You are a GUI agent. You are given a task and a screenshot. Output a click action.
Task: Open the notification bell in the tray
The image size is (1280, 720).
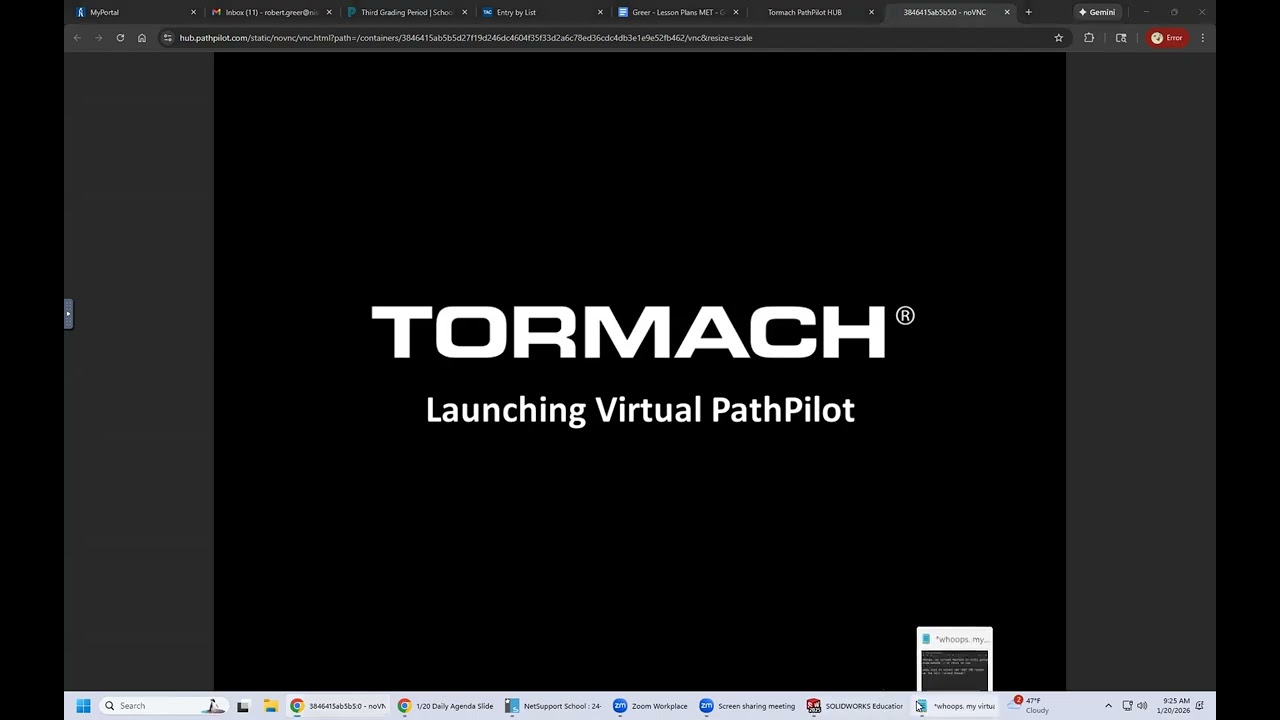(x=1200, y=706)
